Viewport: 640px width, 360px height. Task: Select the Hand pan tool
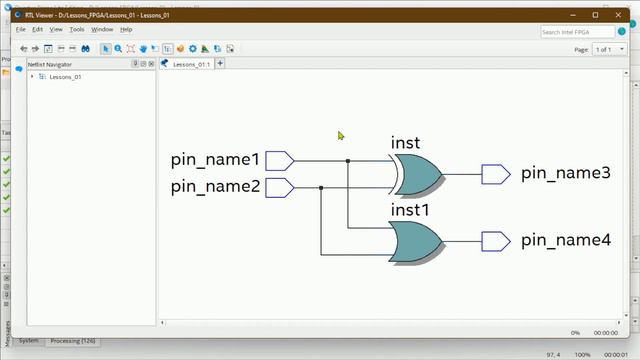[x=143, y=49]
